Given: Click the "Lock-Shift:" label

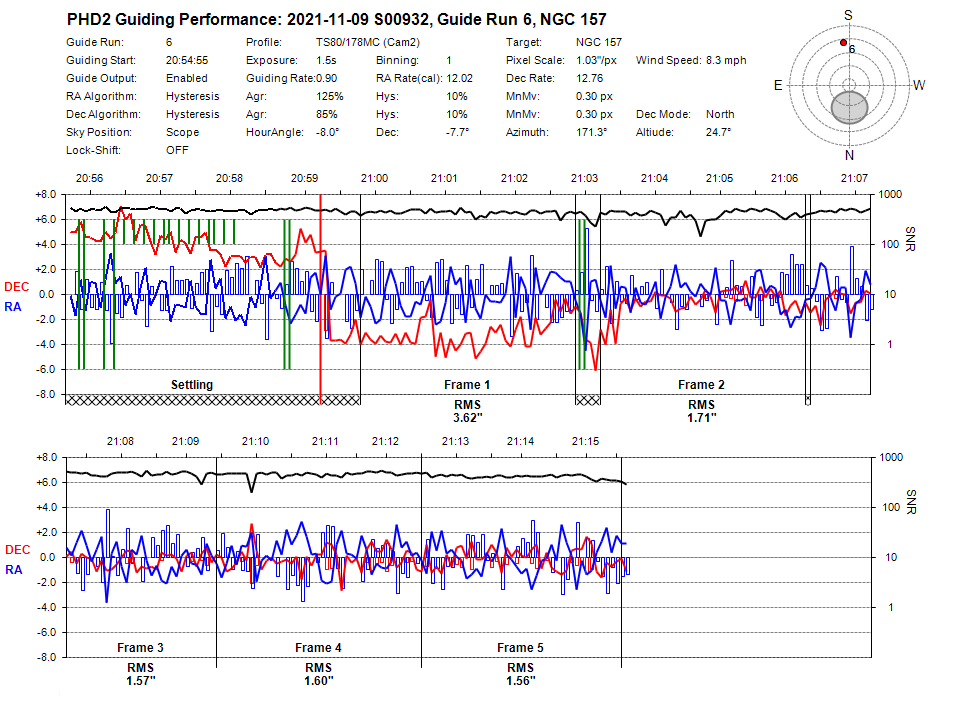Looking at the screenshot, I should (93, 150).
